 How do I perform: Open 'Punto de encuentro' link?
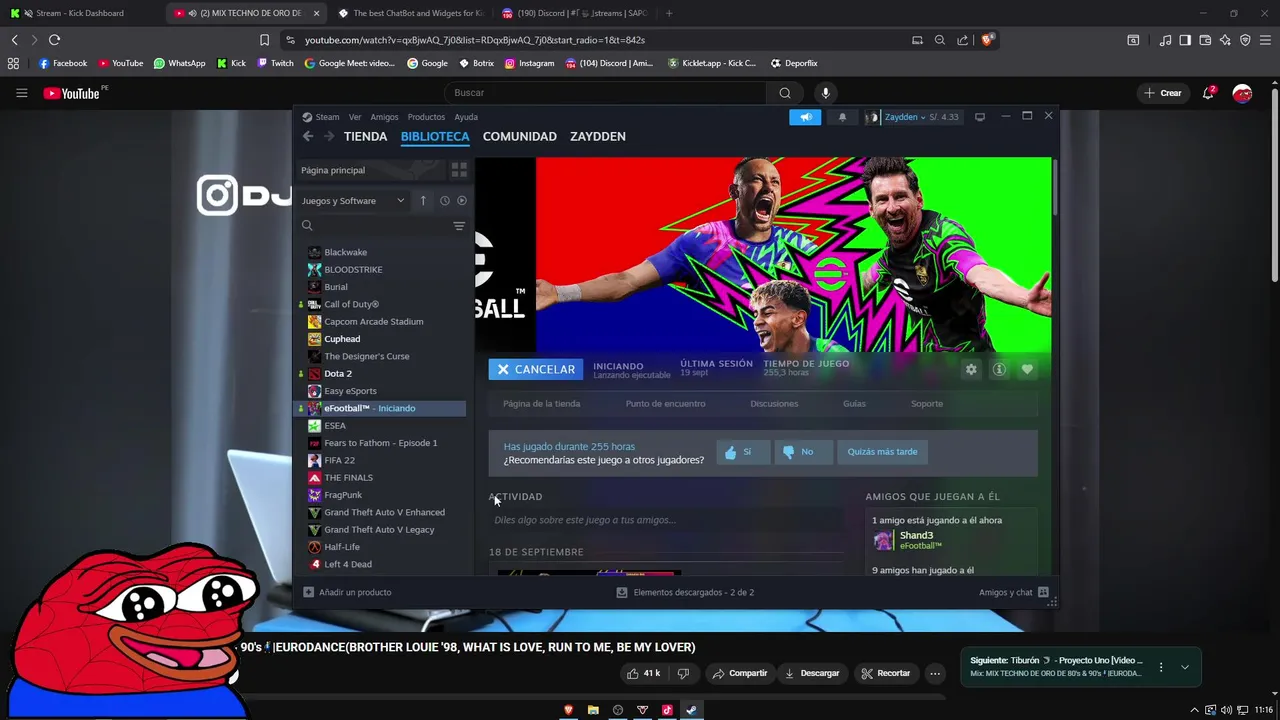coord(665,404)
